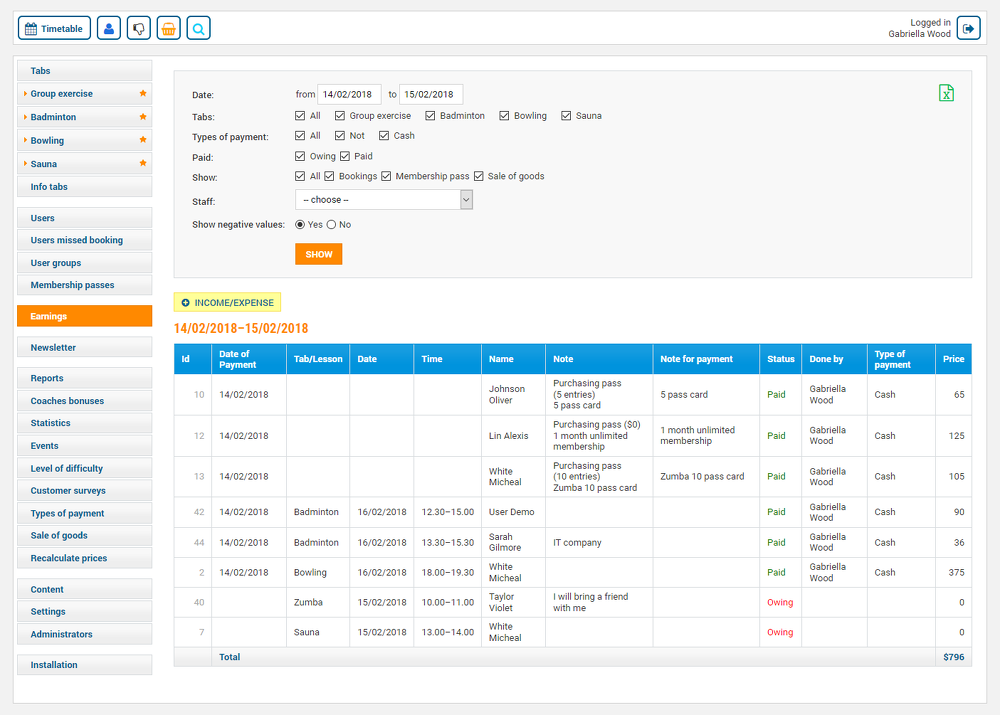Select the hand cursor icon in toolbar

pyautogui.click(x=138, y=28)
